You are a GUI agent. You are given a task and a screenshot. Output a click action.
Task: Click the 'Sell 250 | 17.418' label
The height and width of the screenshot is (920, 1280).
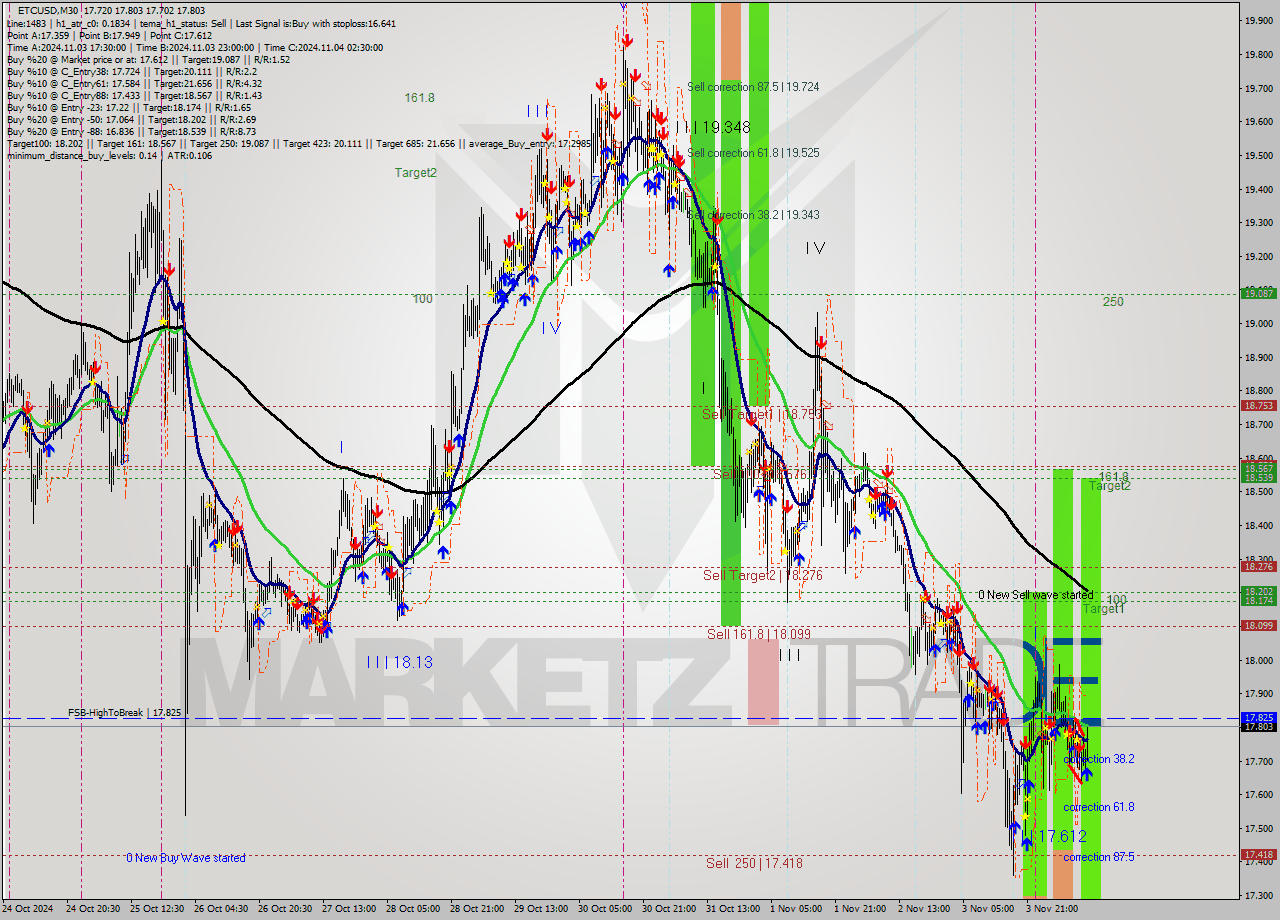tap(754, 863)
